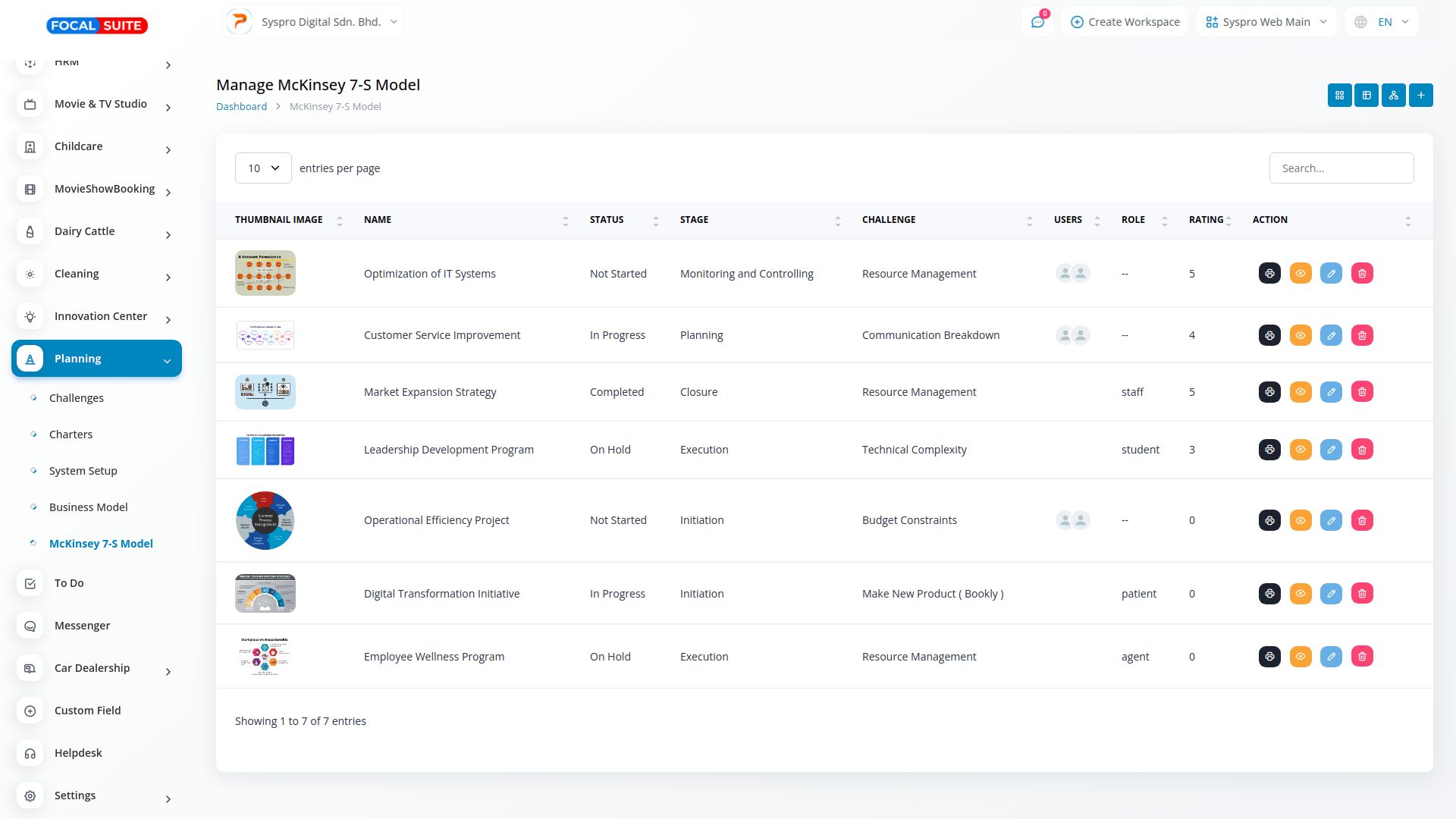
Task: View Customer Service Improvement via eye icon
Action: click(1301, 335)
